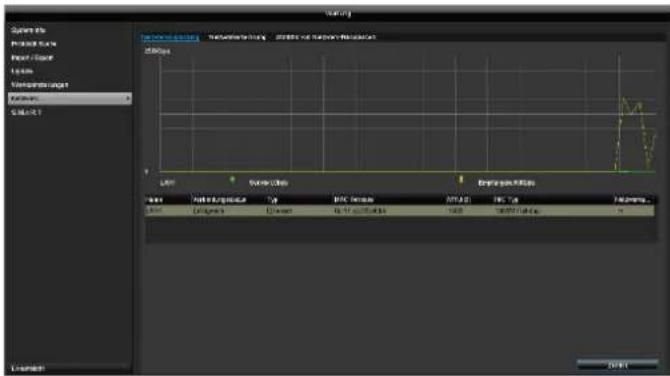Click the green sending legend marker
The height and width of the screenshot is (376, 670).
232,179
